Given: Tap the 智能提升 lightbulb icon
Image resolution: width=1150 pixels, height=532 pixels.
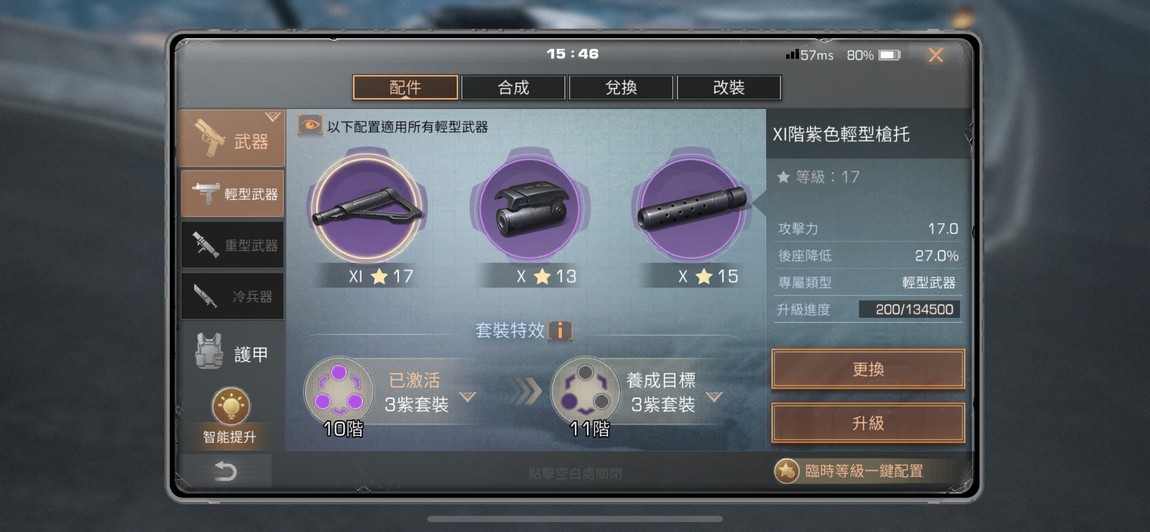Looking at the screenshot, I should [231, 406].
